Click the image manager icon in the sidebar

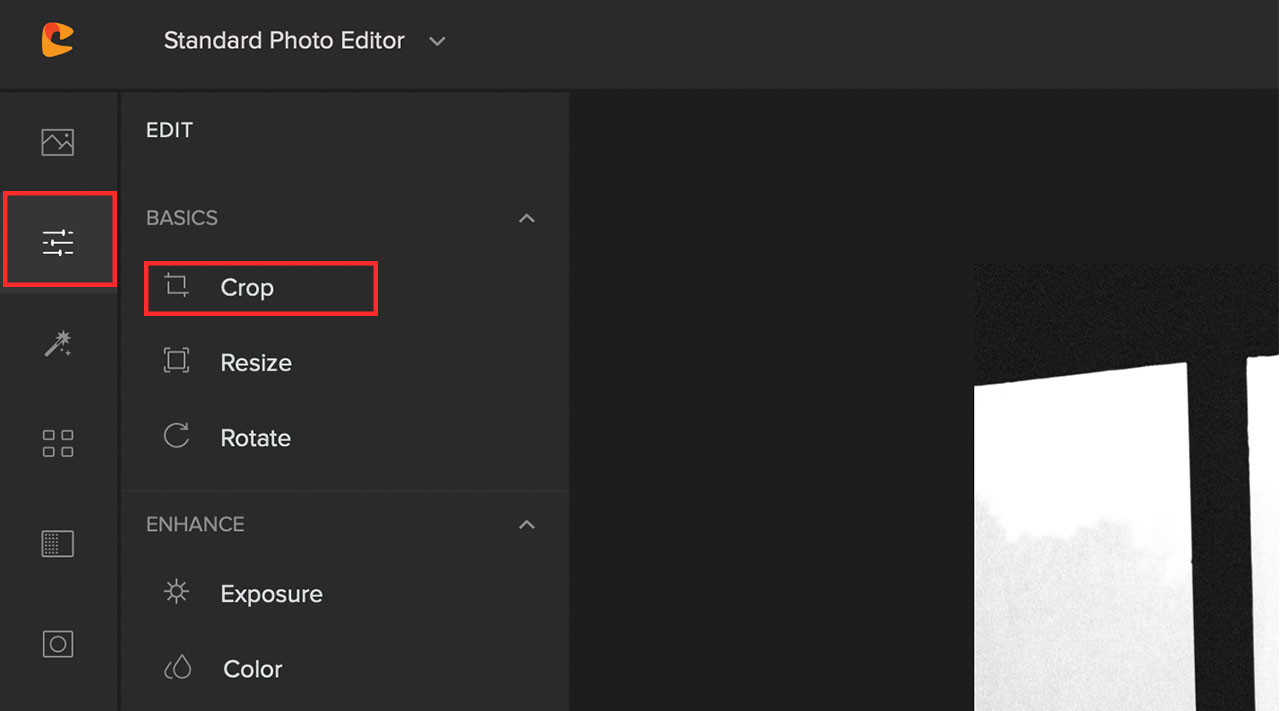[58, 141]
